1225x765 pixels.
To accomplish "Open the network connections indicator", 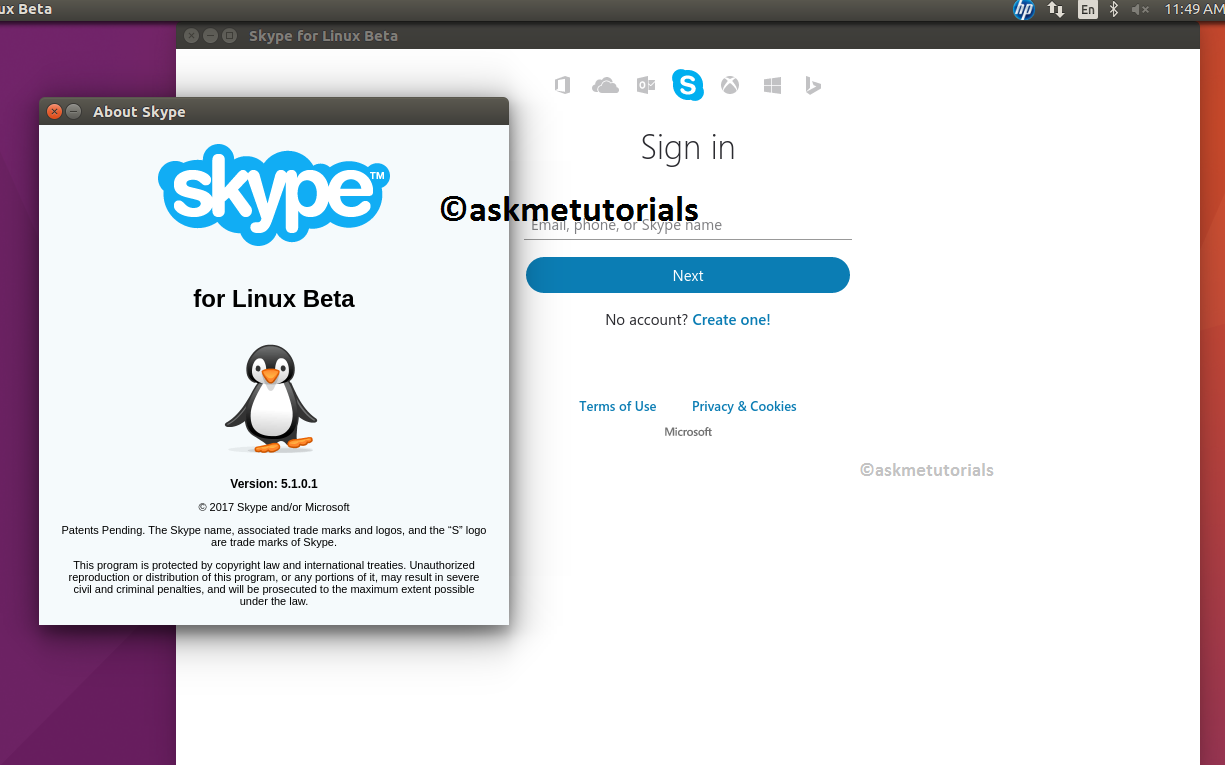I will pos(1056,10).
